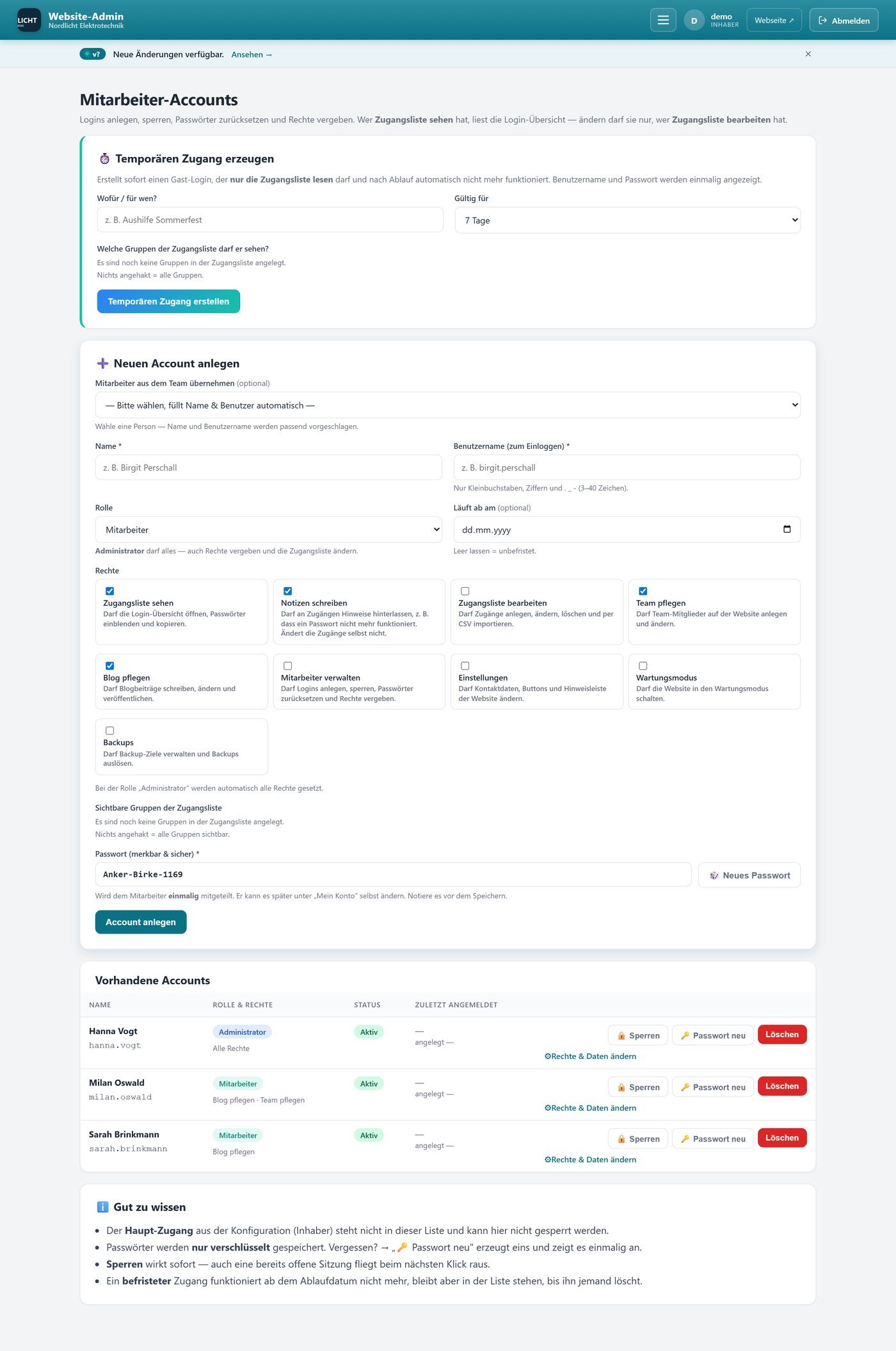Viewport: 896px width, 1351px height.
Task: Click the info icon beside Gut zu wissen
Action: click(x=102, y=1207)
